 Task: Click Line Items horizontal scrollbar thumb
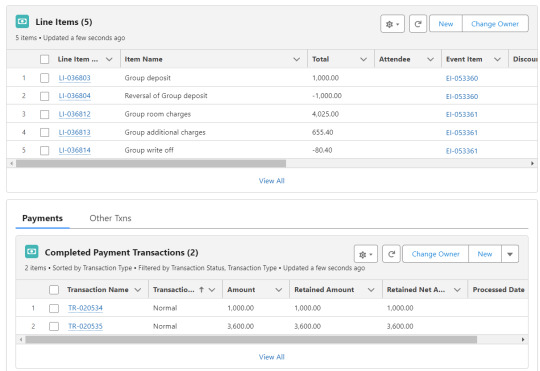point(151,163)
